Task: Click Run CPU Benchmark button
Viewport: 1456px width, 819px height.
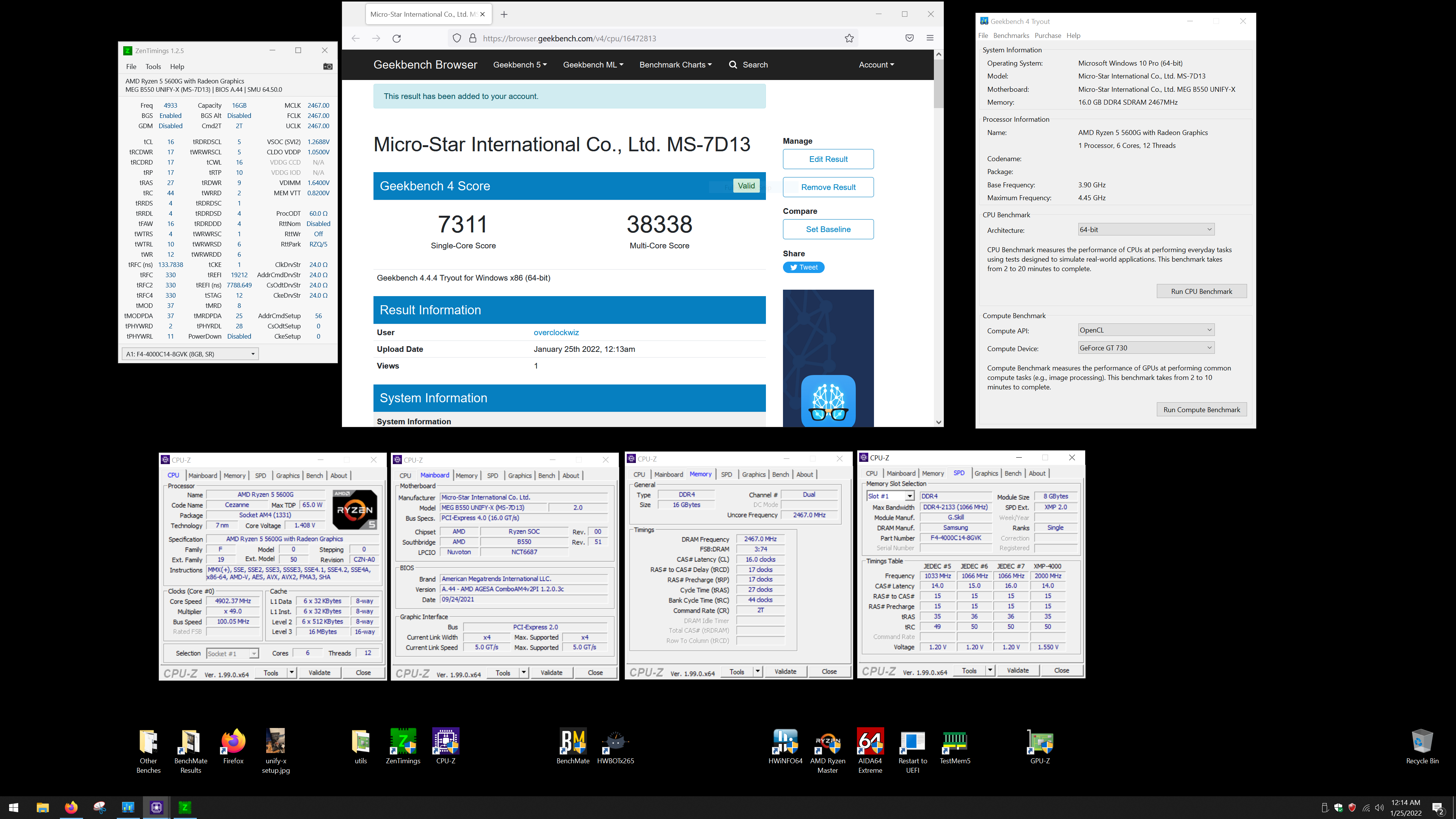Action: coord(1201,291)
